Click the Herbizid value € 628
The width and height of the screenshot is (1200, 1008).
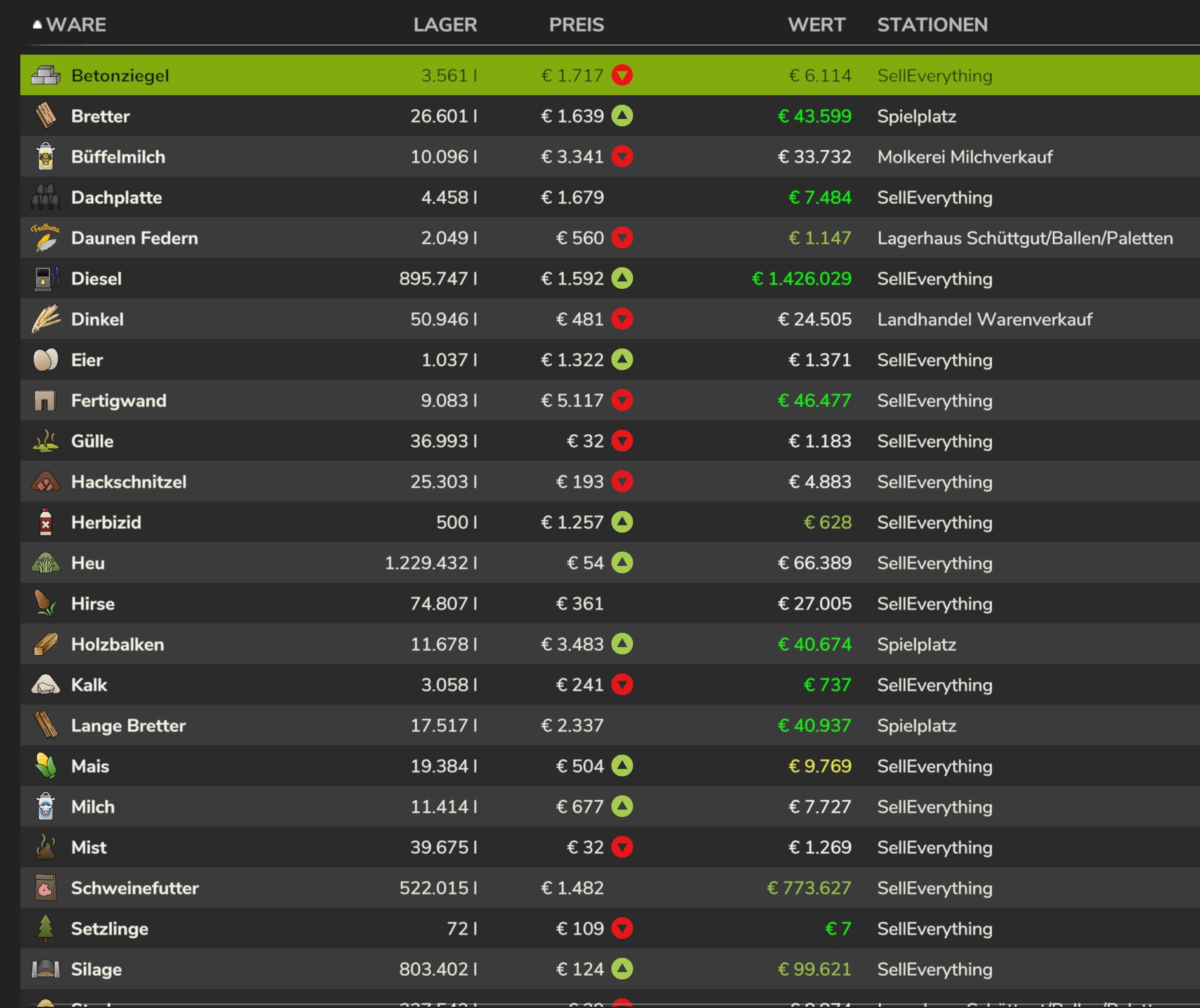pos(827,522)
